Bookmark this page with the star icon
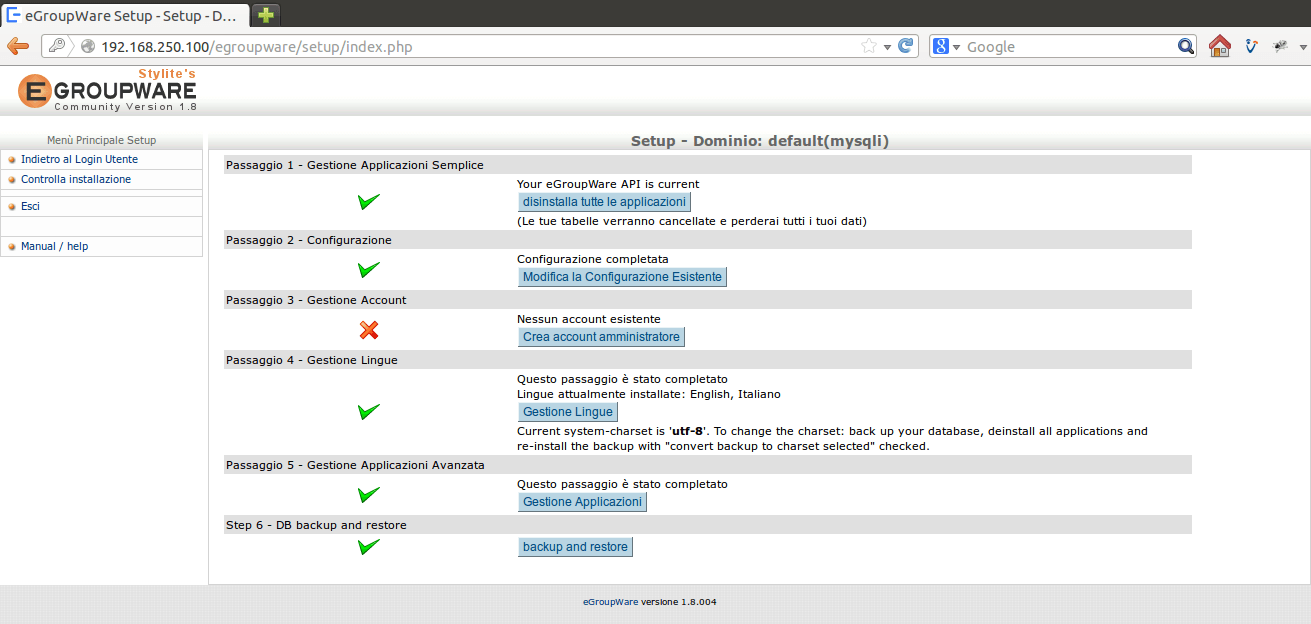Image resolution: width=1311 pixels, height=624 pixels. pyautogui.click(x=869, y=46)
